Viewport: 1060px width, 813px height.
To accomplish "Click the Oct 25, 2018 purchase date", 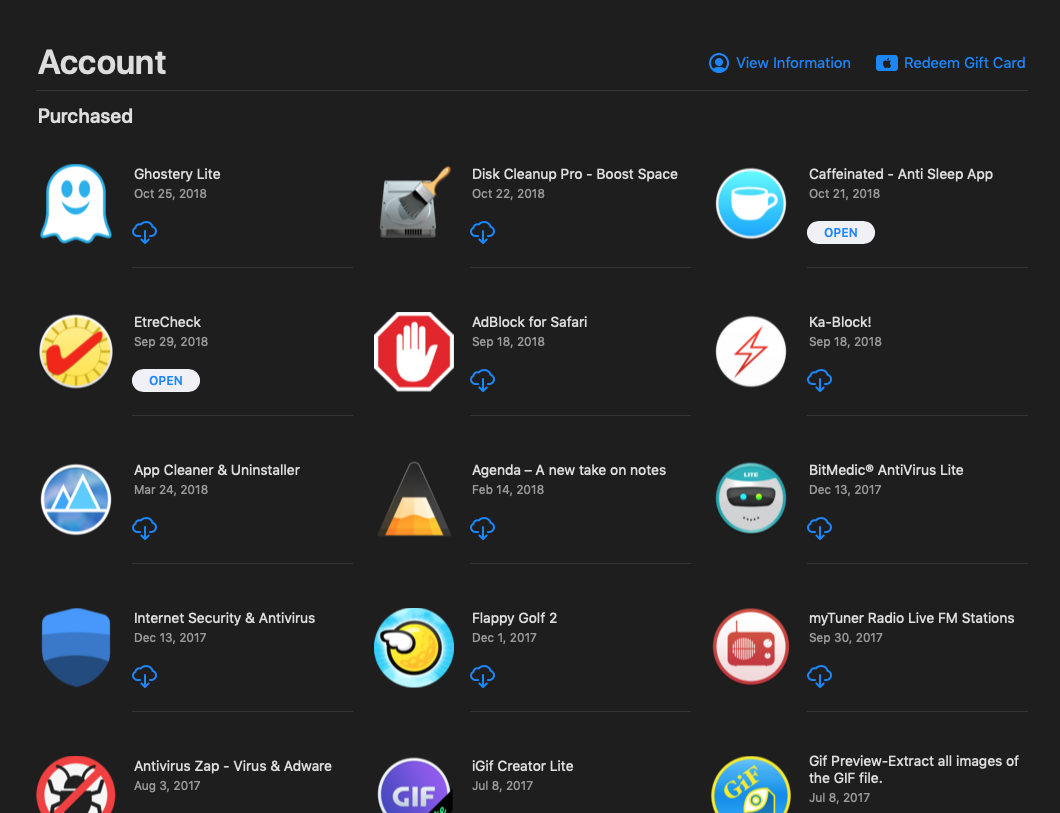I will 170,193.
